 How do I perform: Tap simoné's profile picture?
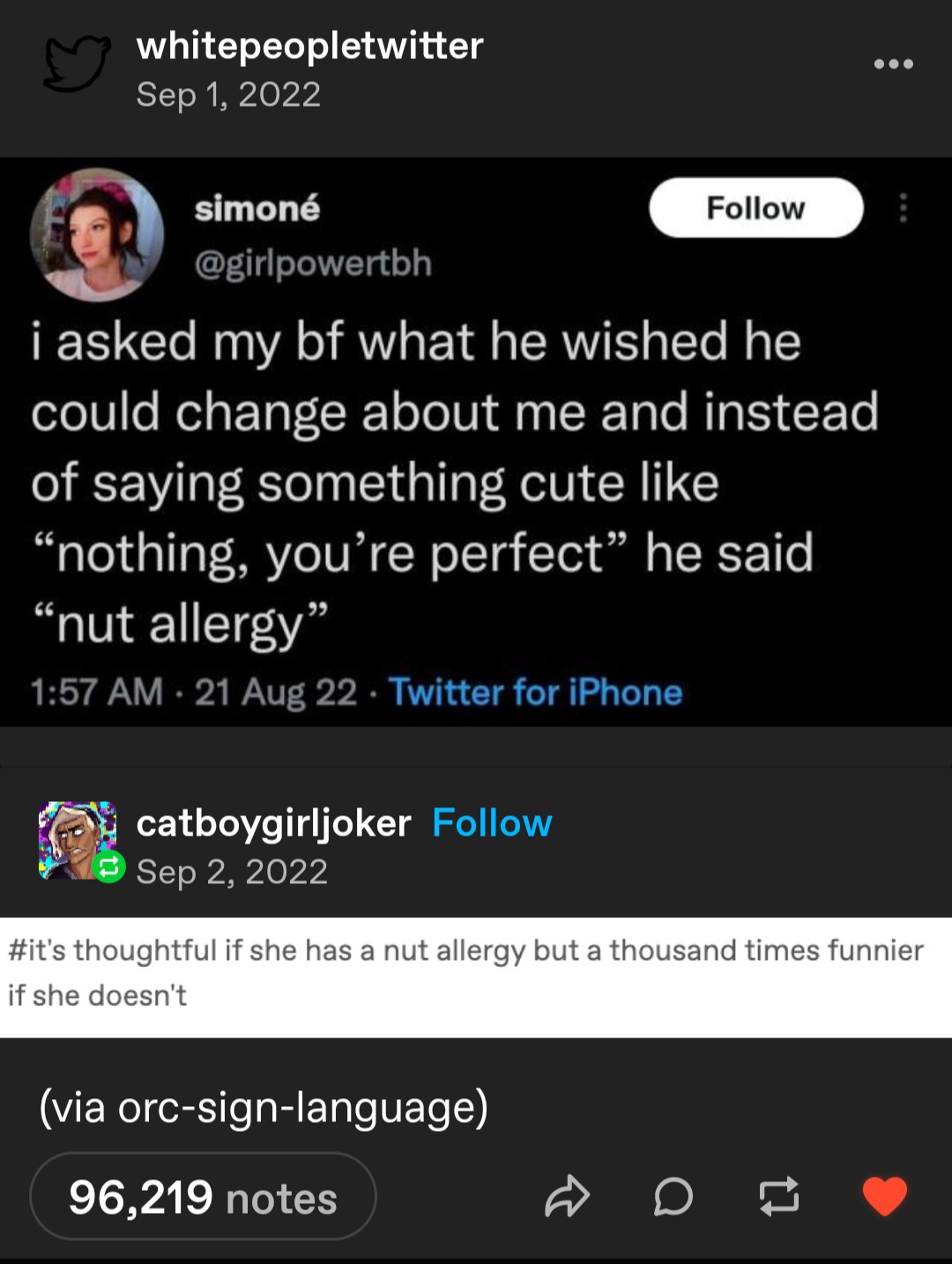pyautogui.click(x=97, y=234)
